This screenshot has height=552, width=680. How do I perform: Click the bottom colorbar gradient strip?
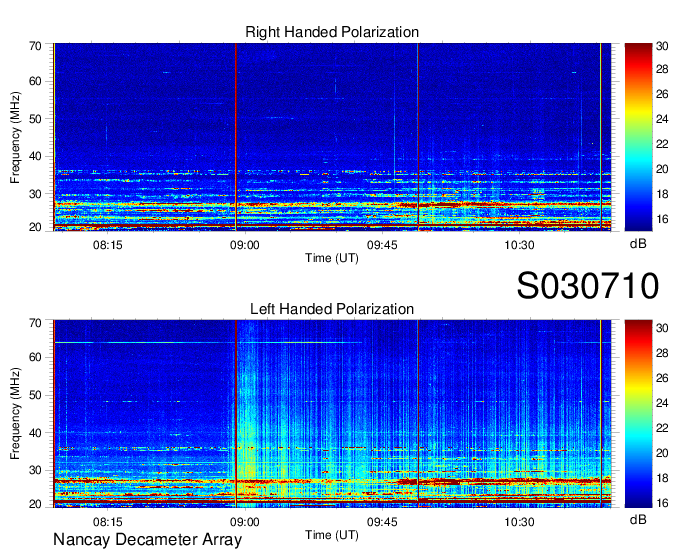tap(638, 414)
